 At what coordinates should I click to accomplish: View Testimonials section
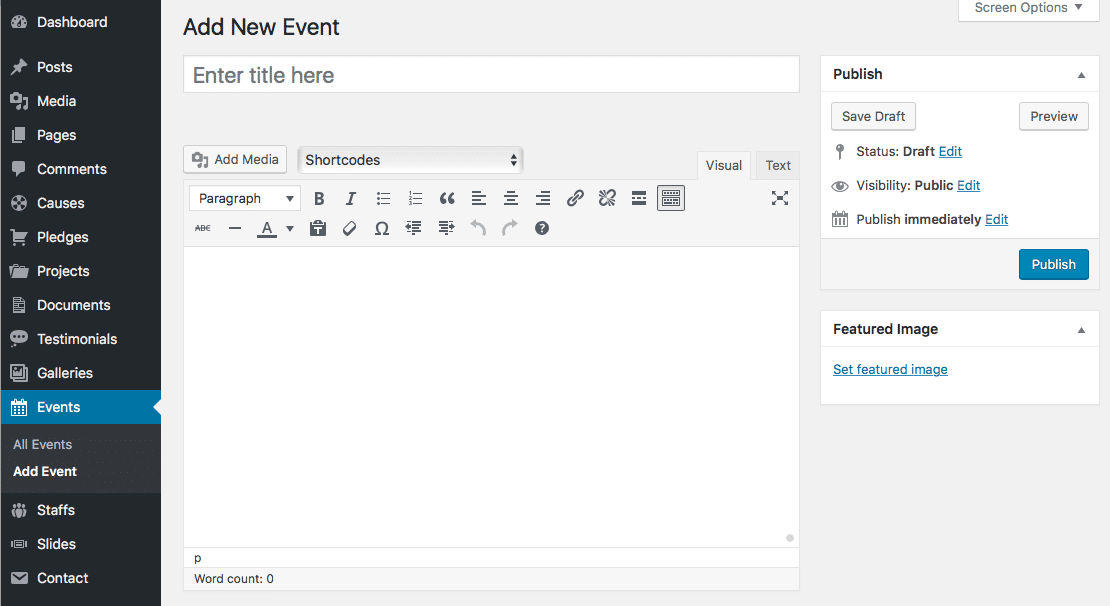[81, 339]
